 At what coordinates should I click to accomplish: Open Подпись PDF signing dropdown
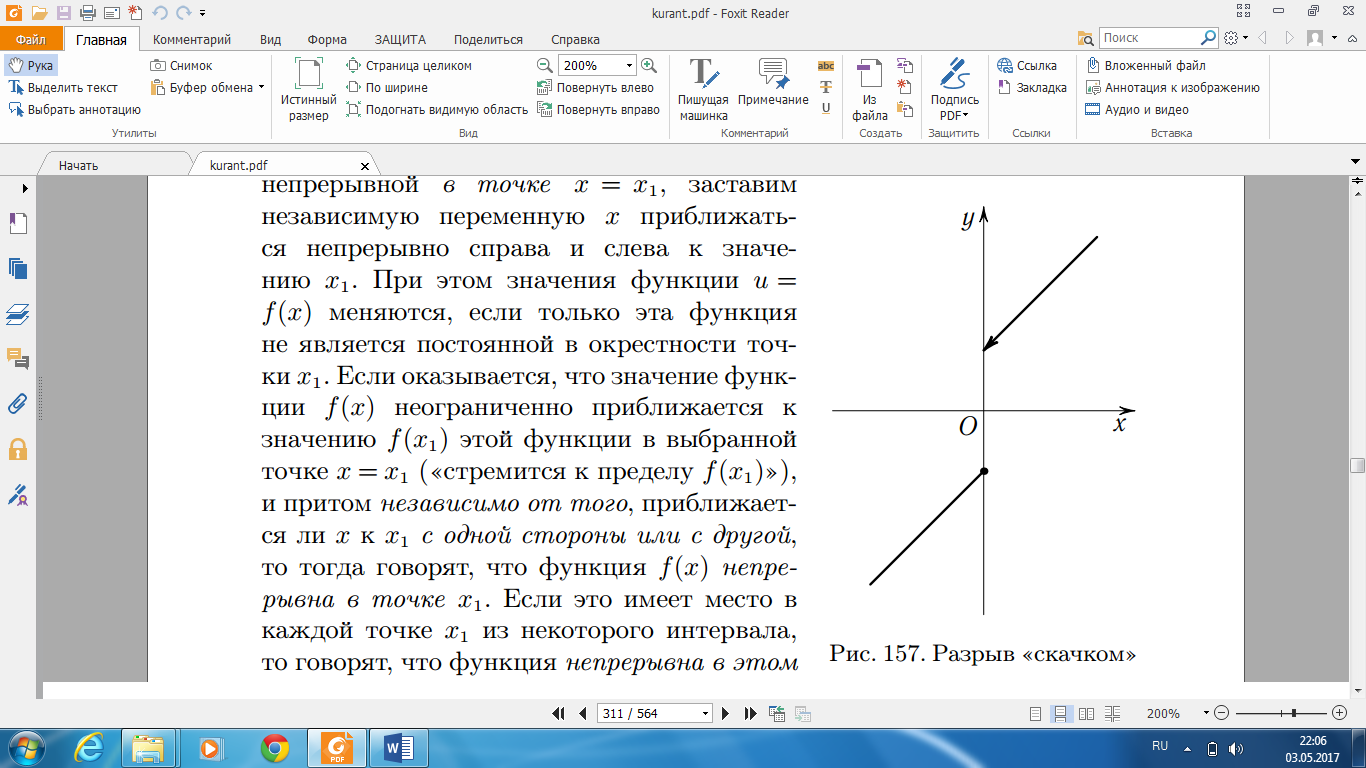(x=954, y=90)
